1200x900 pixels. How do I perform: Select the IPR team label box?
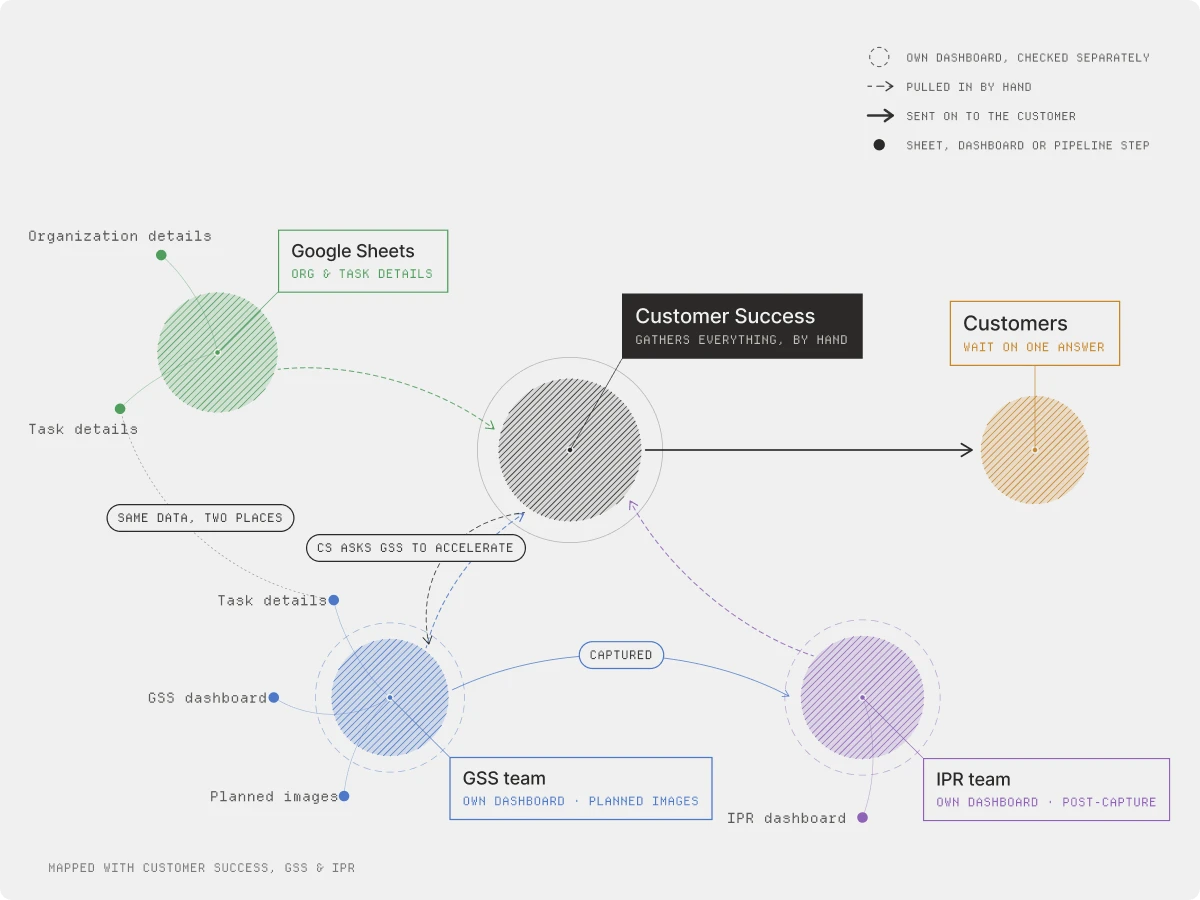click(1046, 789)
